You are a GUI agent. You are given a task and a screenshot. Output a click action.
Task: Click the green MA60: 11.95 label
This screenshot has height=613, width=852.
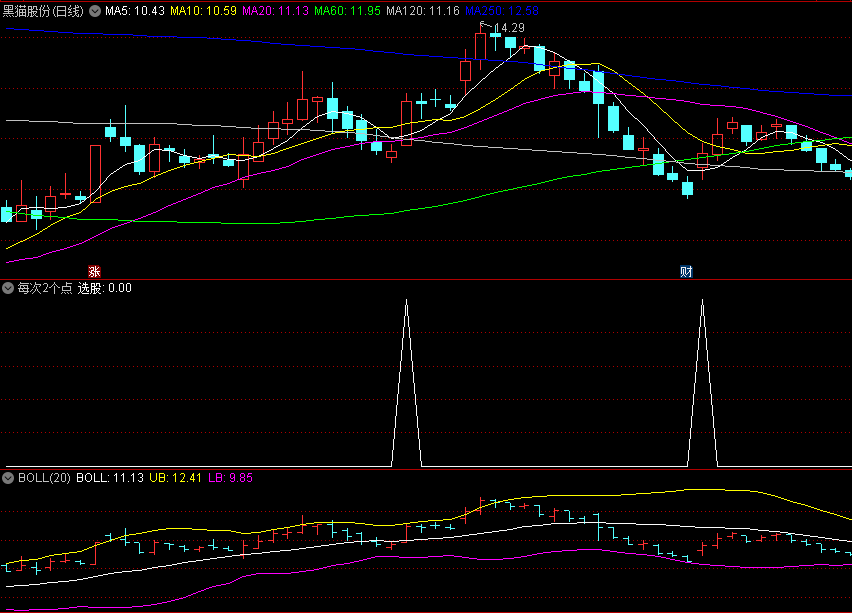pyautogui.click(x=348, y=11)
